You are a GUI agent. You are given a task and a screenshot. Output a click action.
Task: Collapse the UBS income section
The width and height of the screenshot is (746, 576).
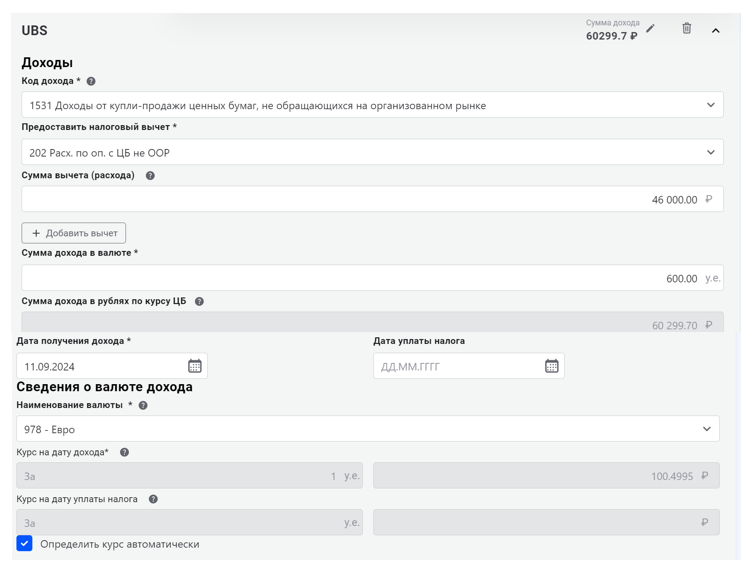716,31
